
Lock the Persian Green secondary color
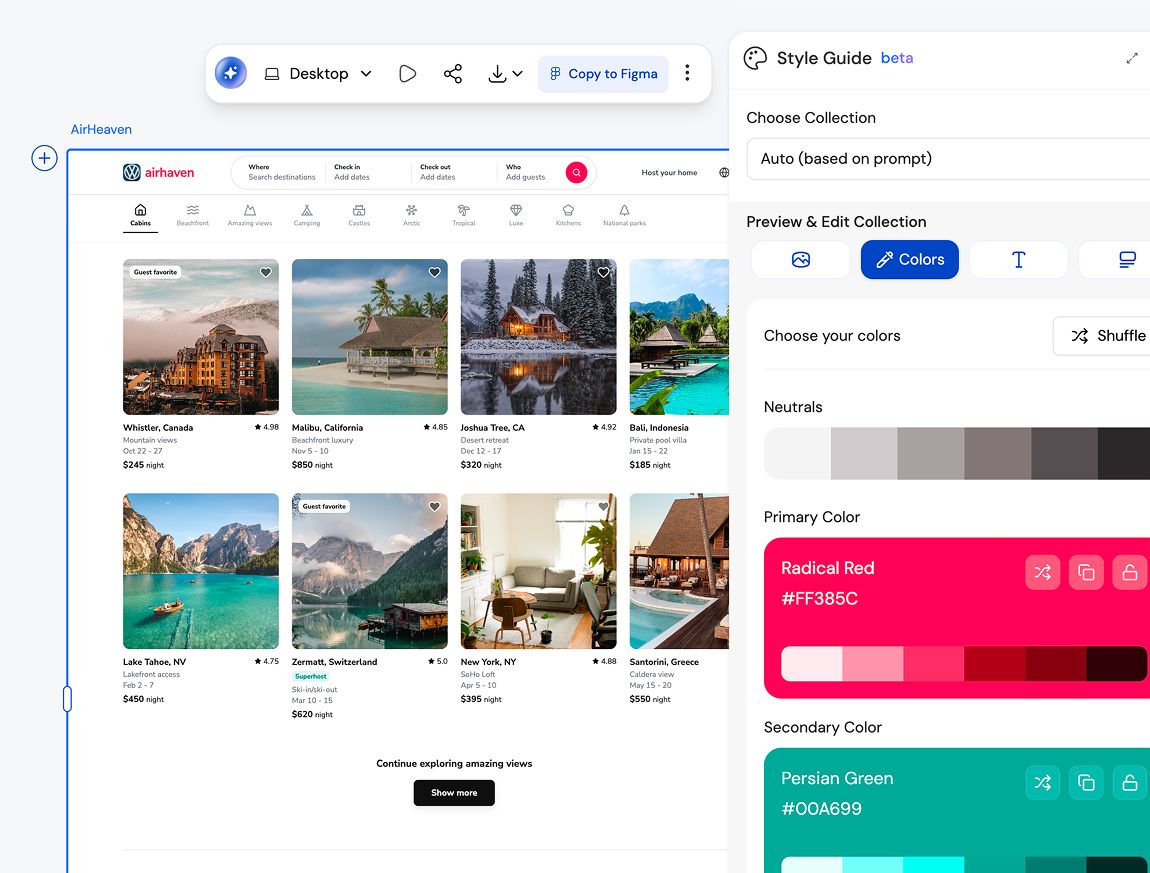point(1130,782)
